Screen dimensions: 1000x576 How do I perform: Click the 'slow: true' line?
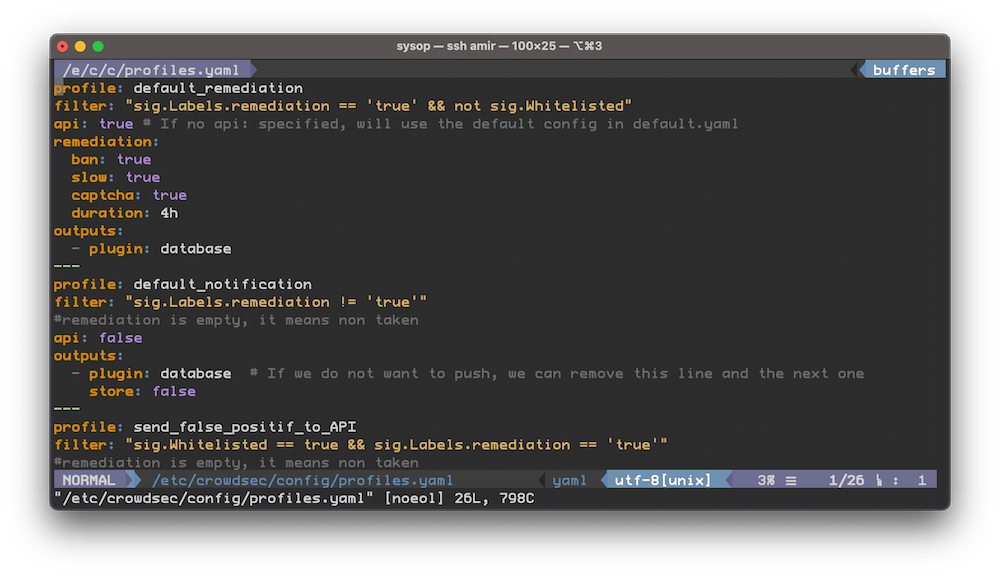pos(115,177)
